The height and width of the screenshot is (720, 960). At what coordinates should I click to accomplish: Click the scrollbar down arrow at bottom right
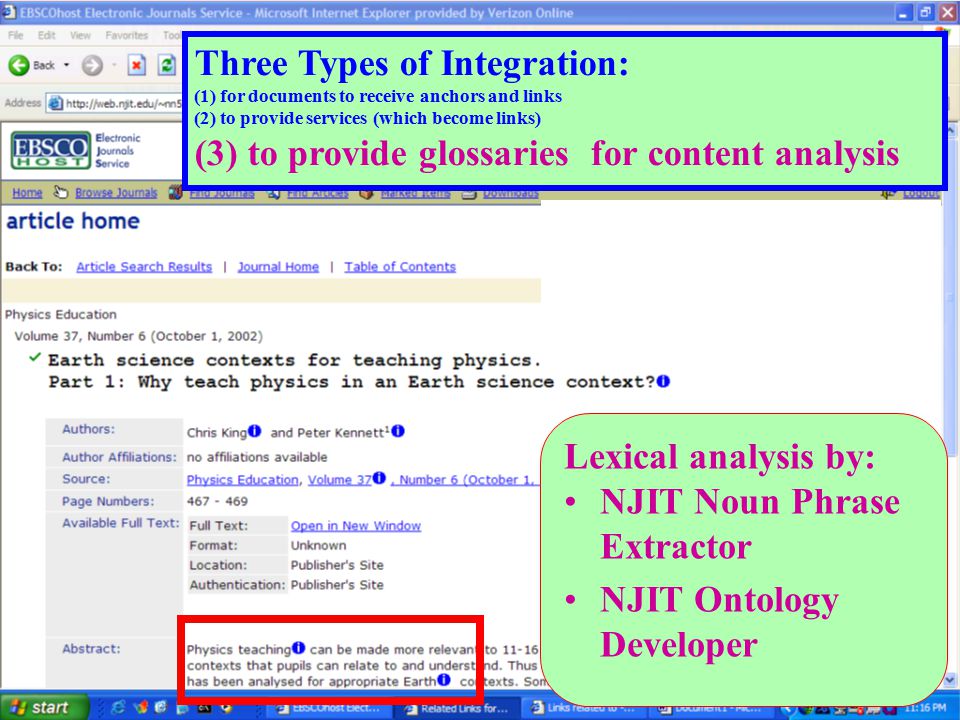[950, 680]
